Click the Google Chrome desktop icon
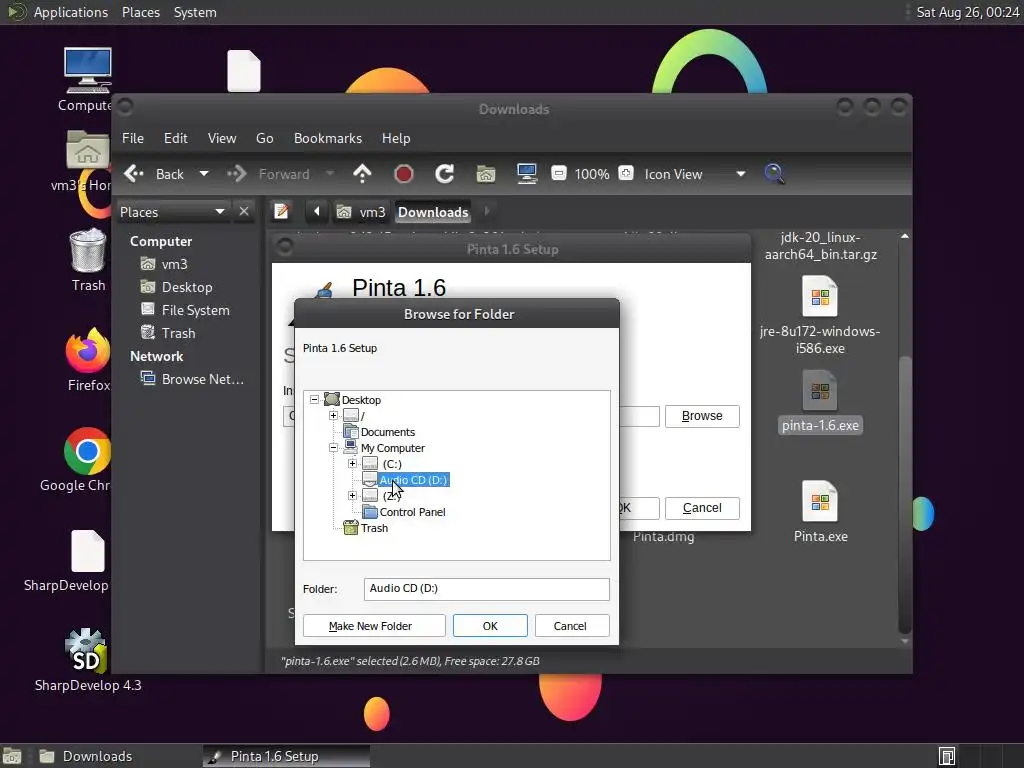1024x768 pixels. point(88,451)
